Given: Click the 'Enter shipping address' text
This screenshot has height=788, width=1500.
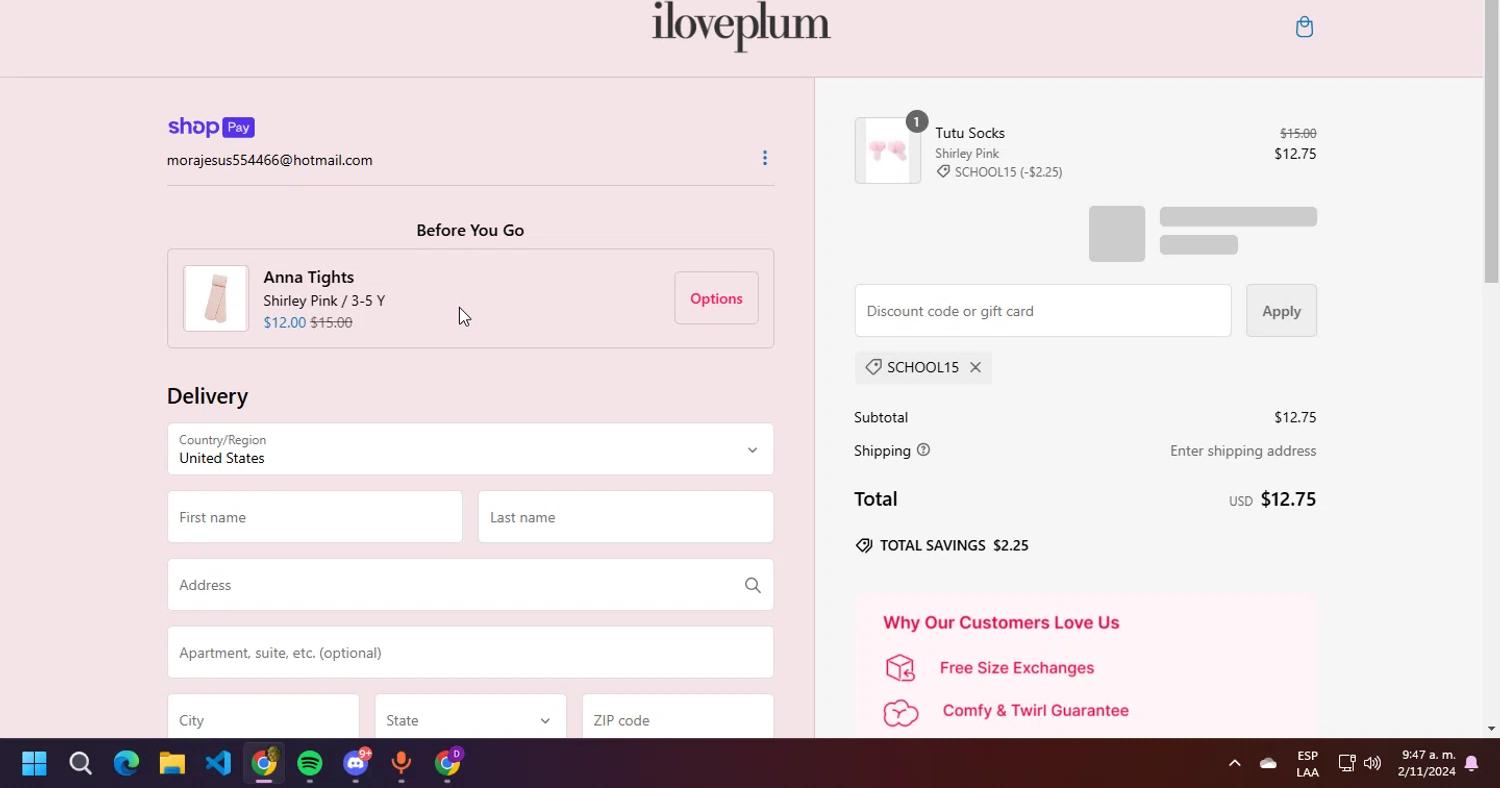Looking at the screenshot, I should click(x=1243, y=451).
